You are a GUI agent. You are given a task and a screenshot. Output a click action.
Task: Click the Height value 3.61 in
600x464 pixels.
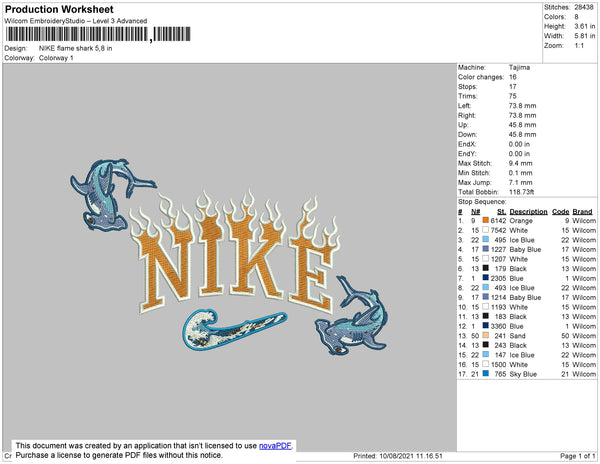tap(584, 26)
